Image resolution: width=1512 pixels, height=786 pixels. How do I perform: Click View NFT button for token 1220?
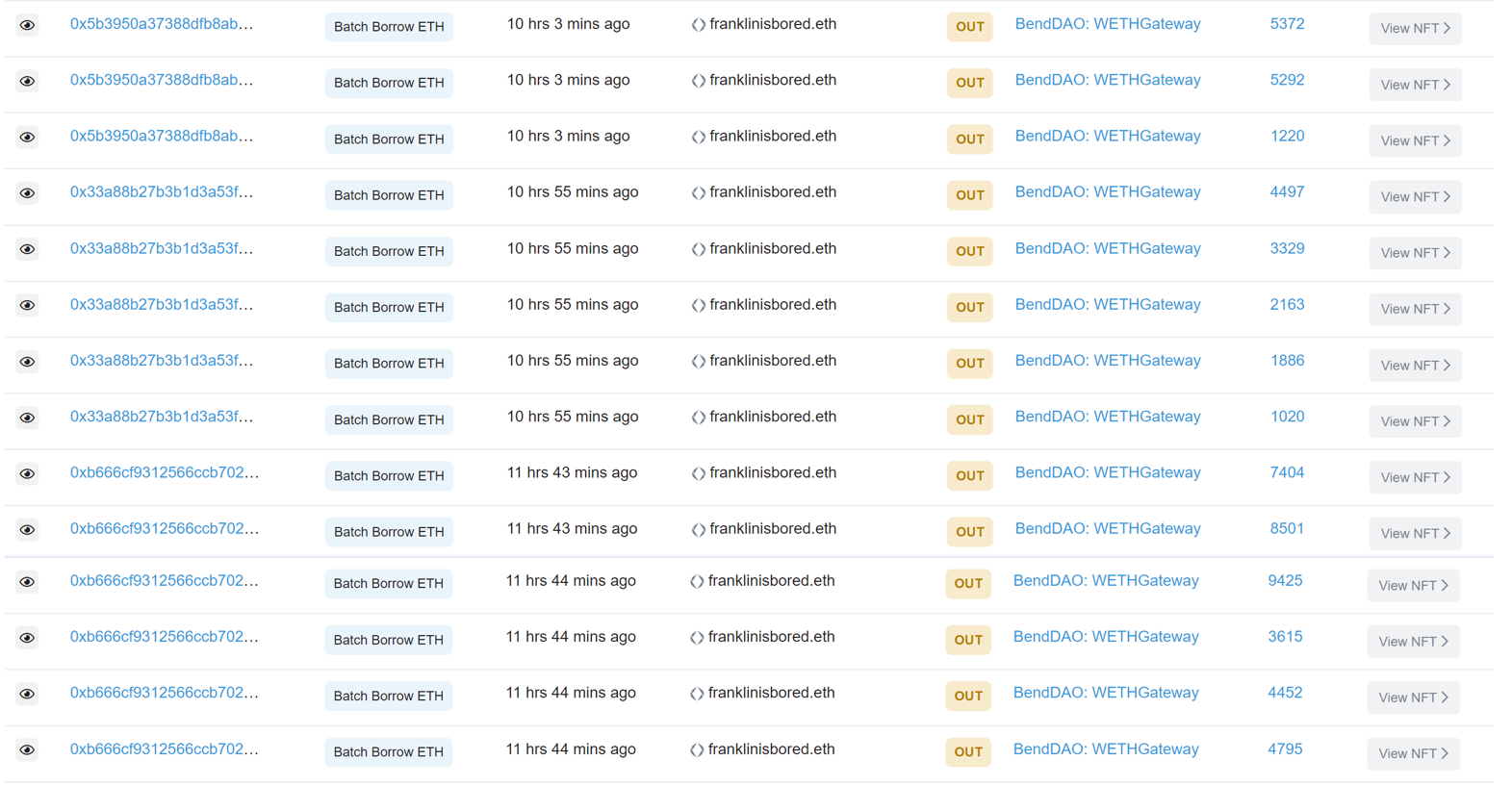click(1415, 140)
